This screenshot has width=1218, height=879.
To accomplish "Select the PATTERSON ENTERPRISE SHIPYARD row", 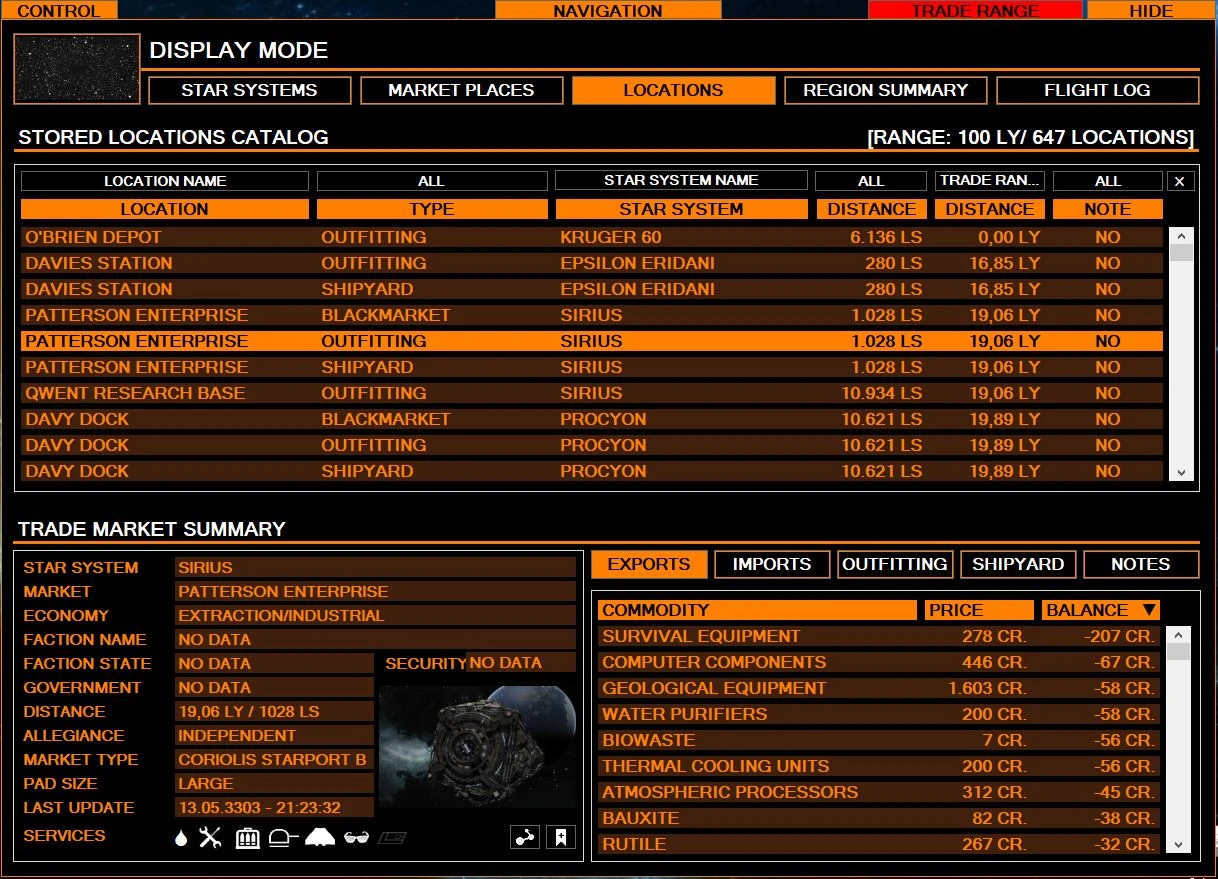I will pos(592,367).
